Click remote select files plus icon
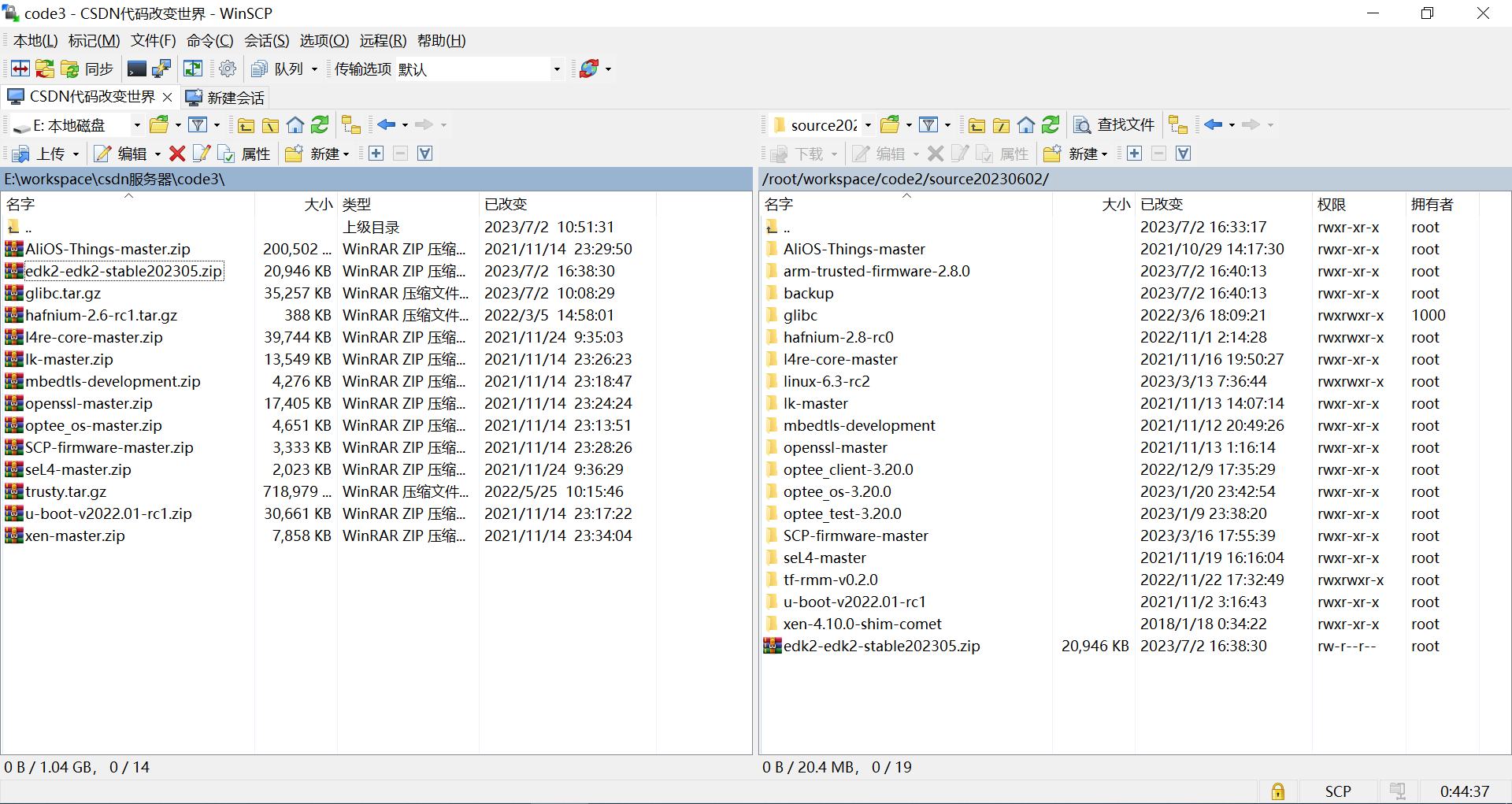Viewport: 1512px width, 804px height. tap(1135, 154)
